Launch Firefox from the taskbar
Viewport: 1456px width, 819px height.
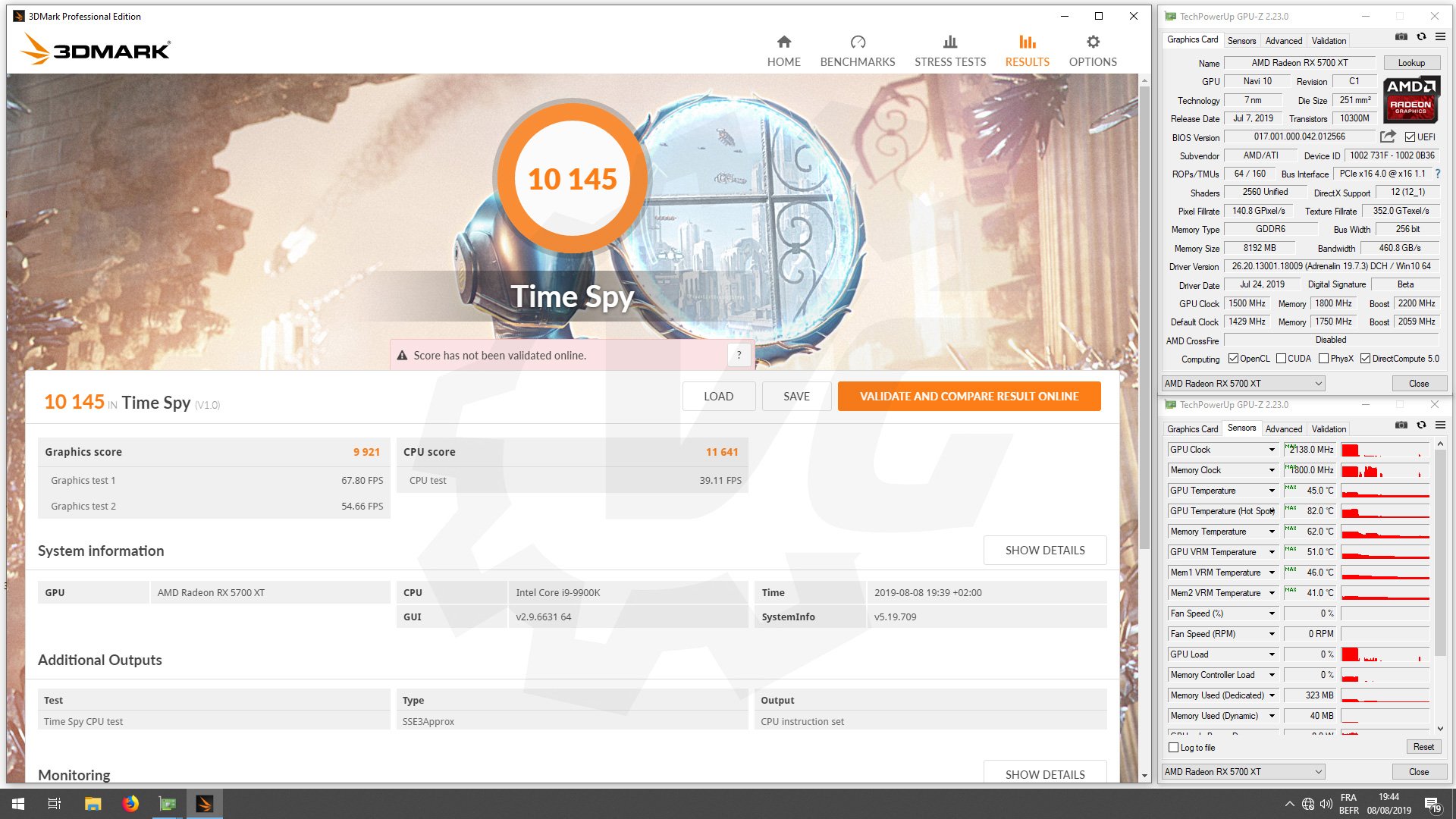(x=130, y=804)
